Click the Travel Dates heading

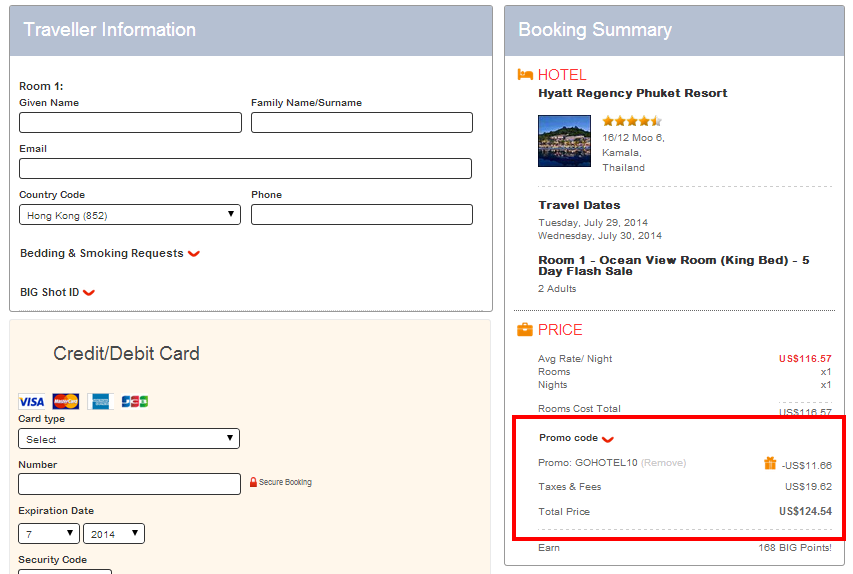579,205
